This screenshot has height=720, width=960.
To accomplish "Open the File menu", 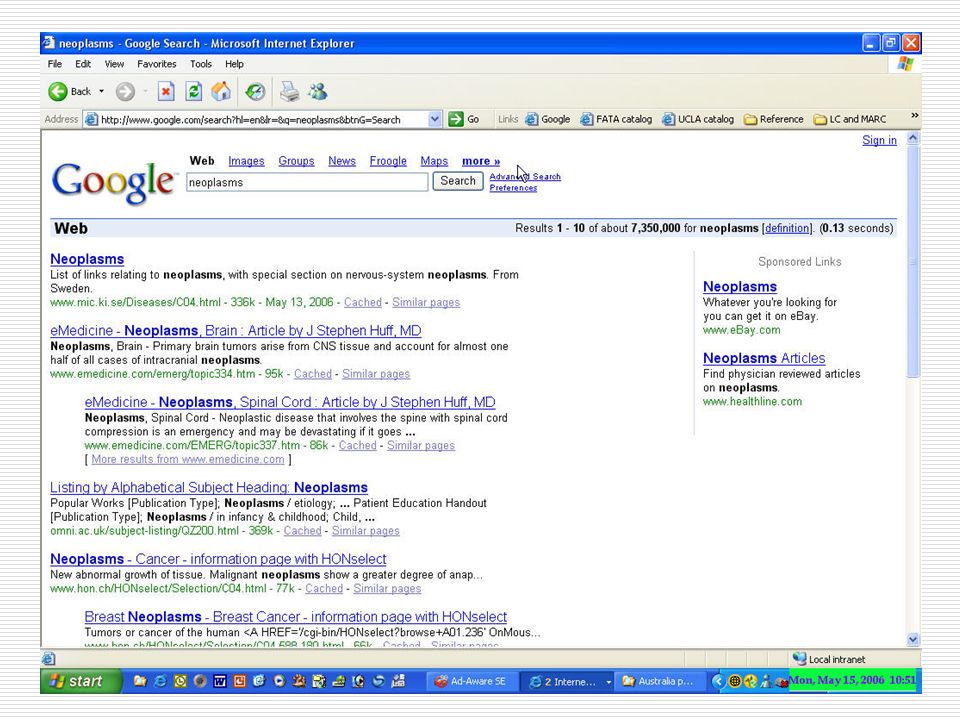I will (54, 64).
